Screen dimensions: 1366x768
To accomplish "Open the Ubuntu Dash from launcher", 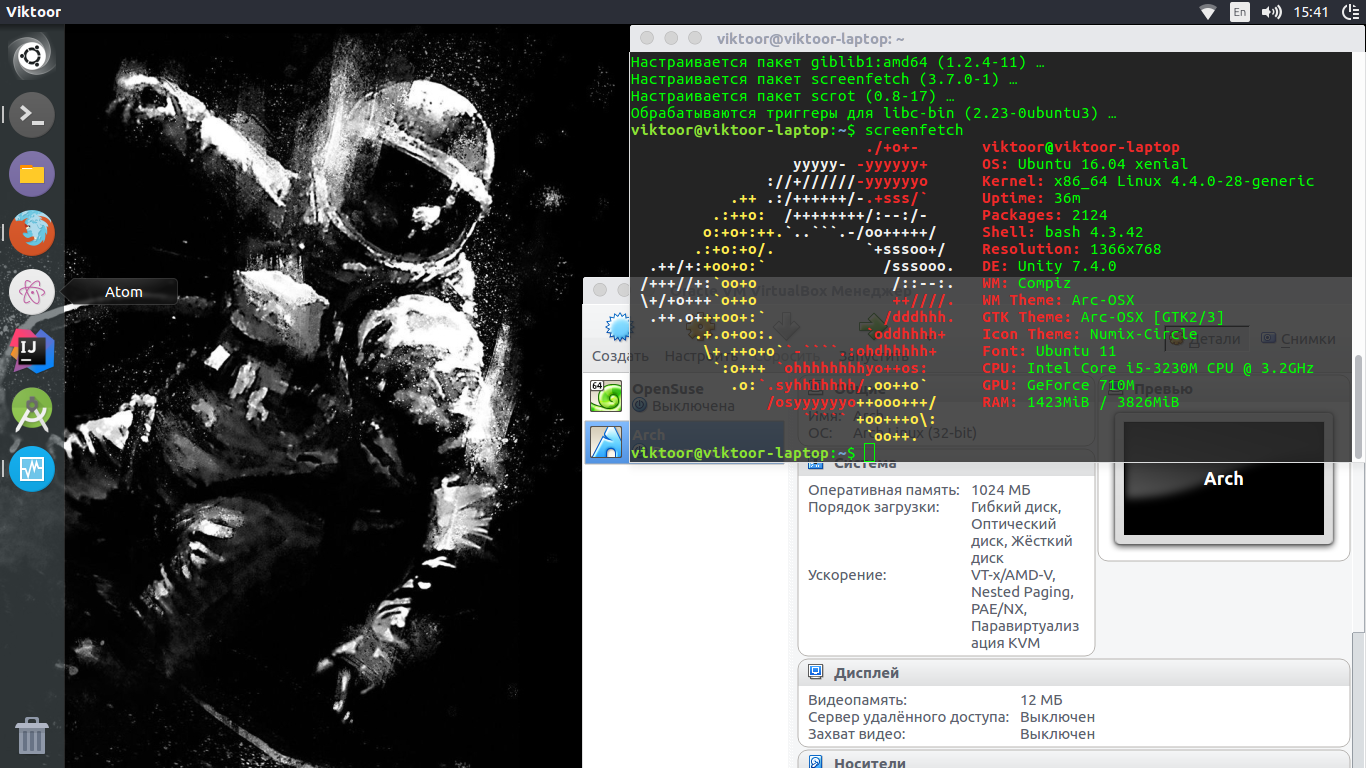I will coord(32,56).
